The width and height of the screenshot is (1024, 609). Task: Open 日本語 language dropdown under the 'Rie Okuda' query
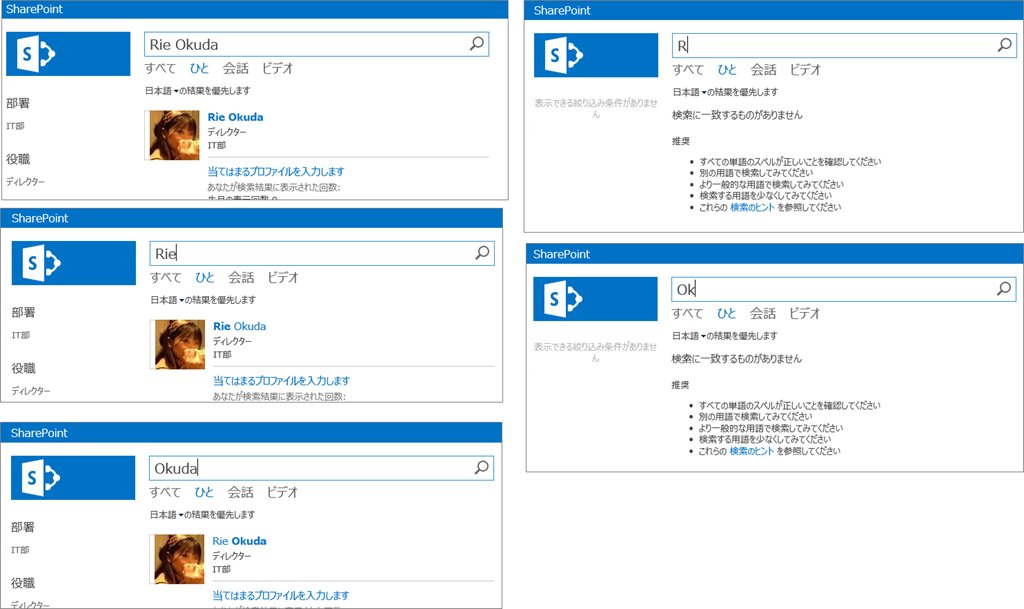point(162,91)
